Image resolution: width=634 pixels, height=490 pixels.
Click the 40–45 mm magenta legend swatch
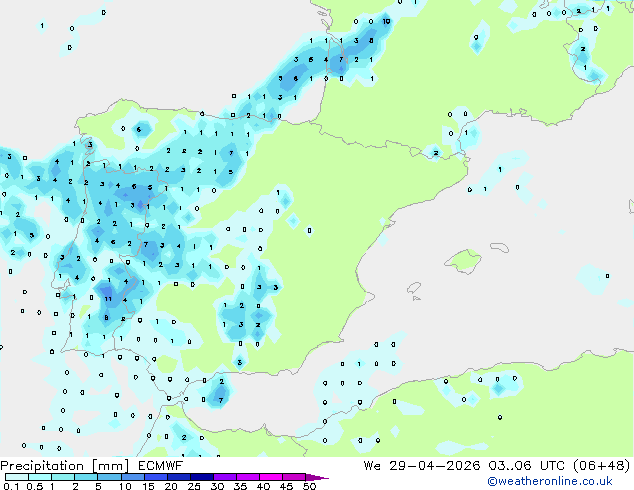(271, 477)
